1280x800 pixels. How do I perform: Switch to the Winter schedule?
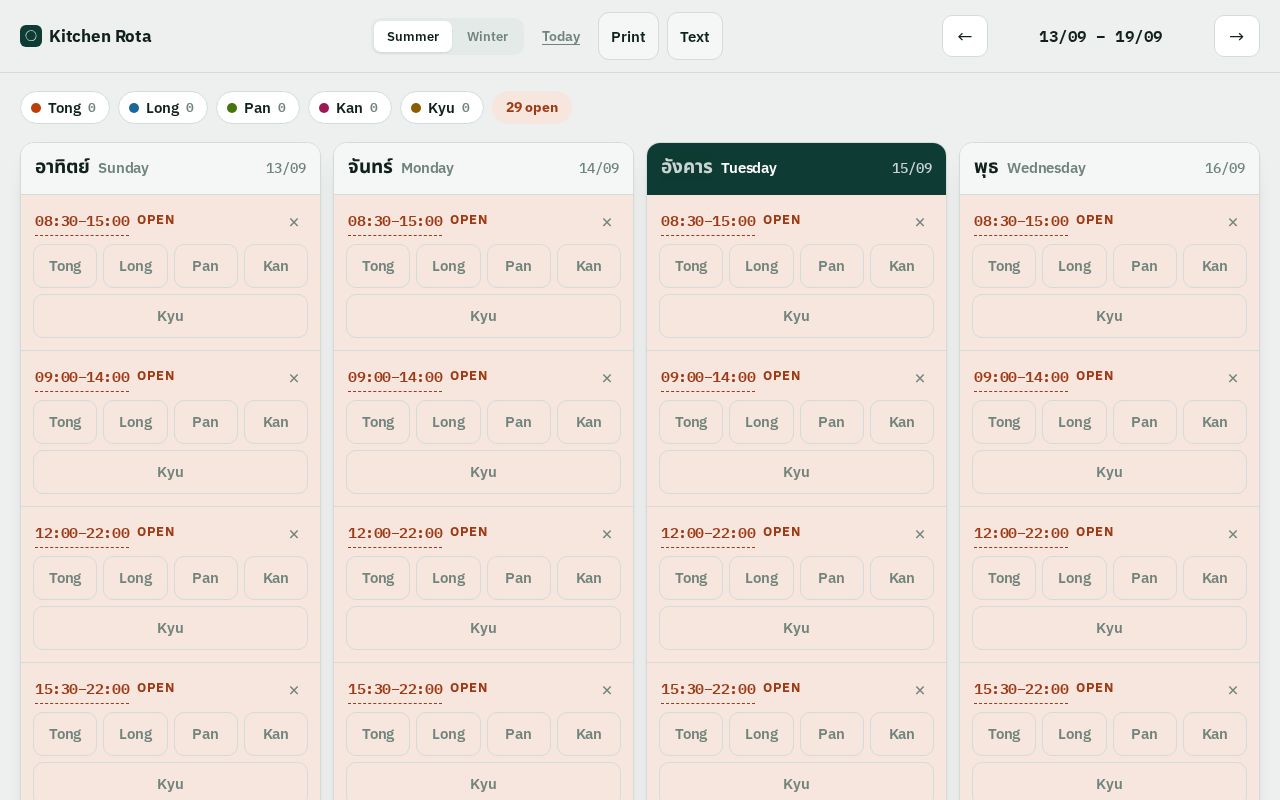[487, 36]
